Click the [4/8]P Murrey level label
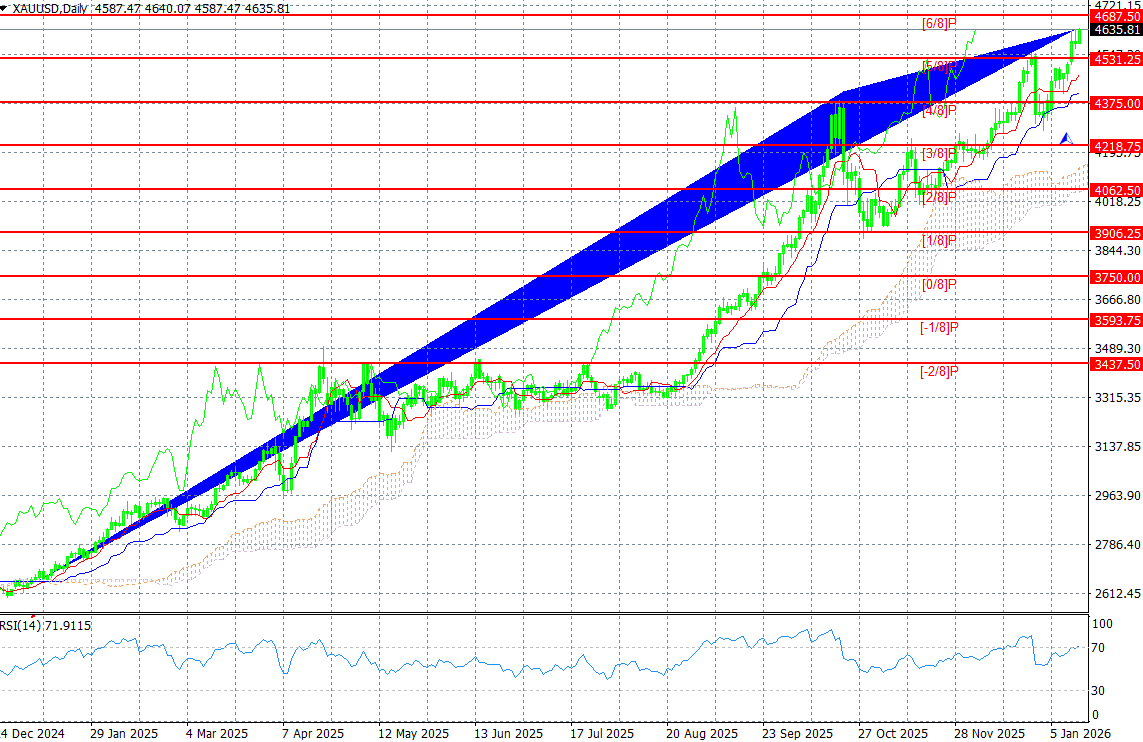The image size is (1143, 742). pos(940,110)
